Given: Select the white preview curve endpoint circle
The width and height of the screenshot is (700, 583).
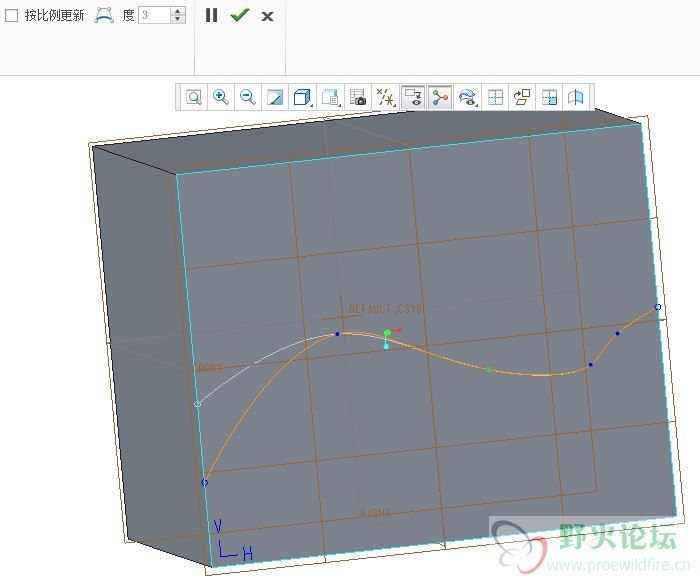Looking at the screenshot, I should pyautogui.click(x=198, y=404).
